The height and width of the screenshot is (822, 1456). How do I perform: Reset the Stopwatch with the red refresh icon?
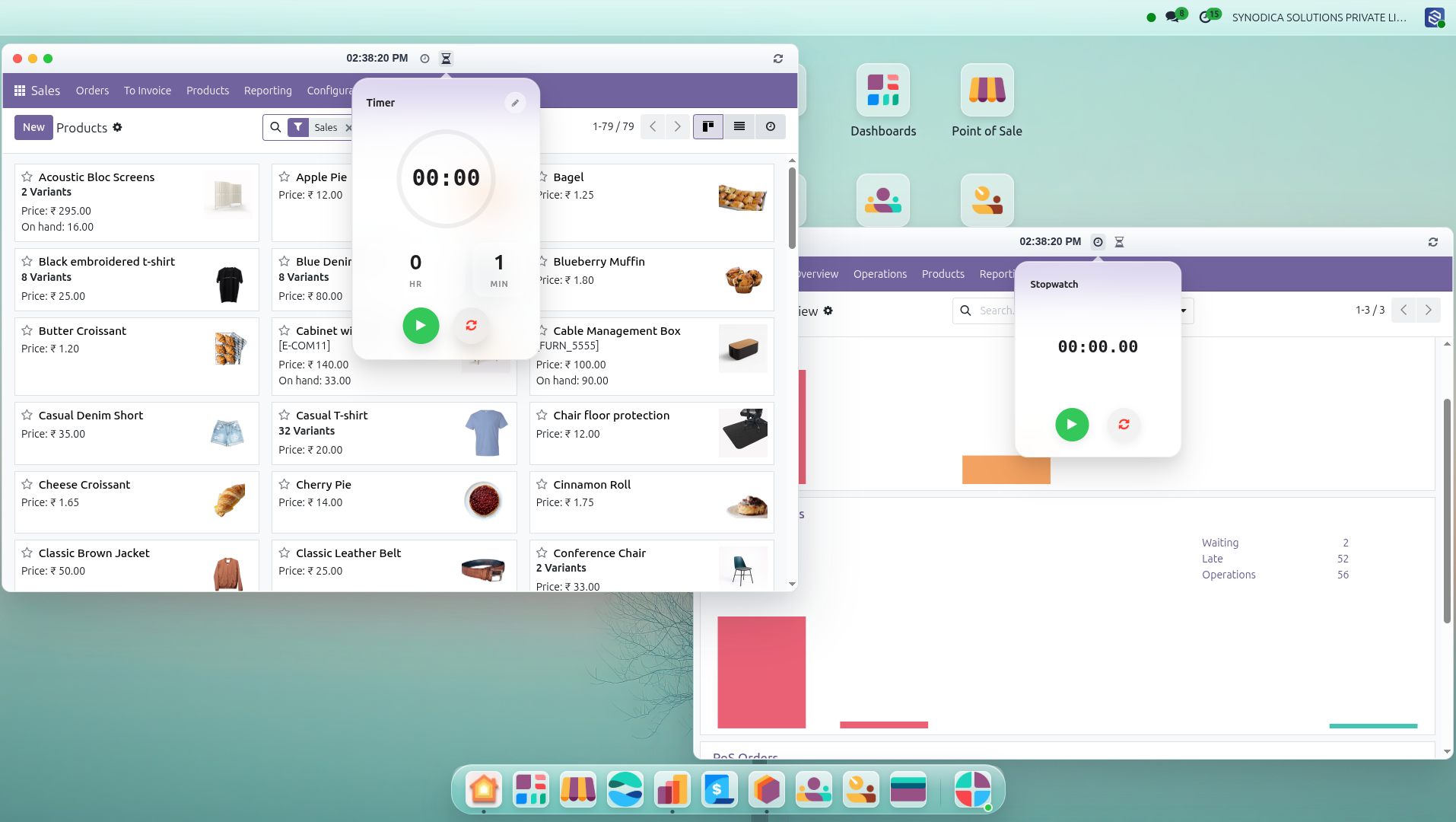[x=1124, y=424]
